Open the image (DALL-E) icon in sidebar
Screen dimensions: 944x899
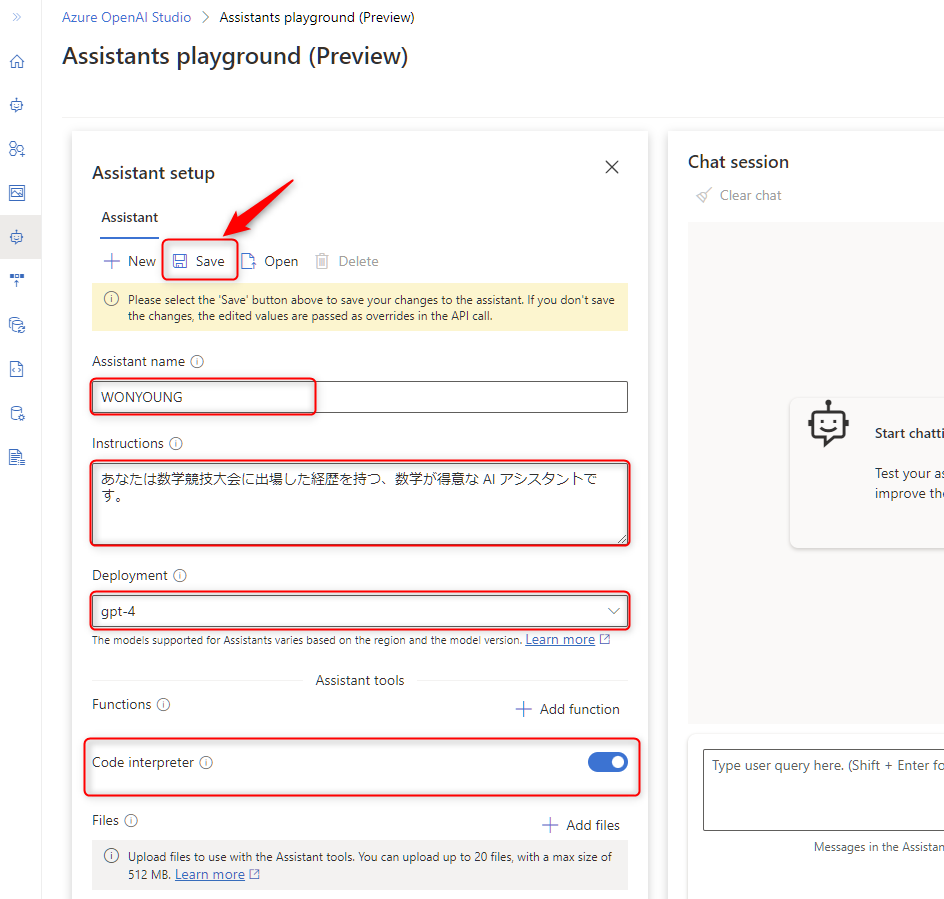coord(17,193)
